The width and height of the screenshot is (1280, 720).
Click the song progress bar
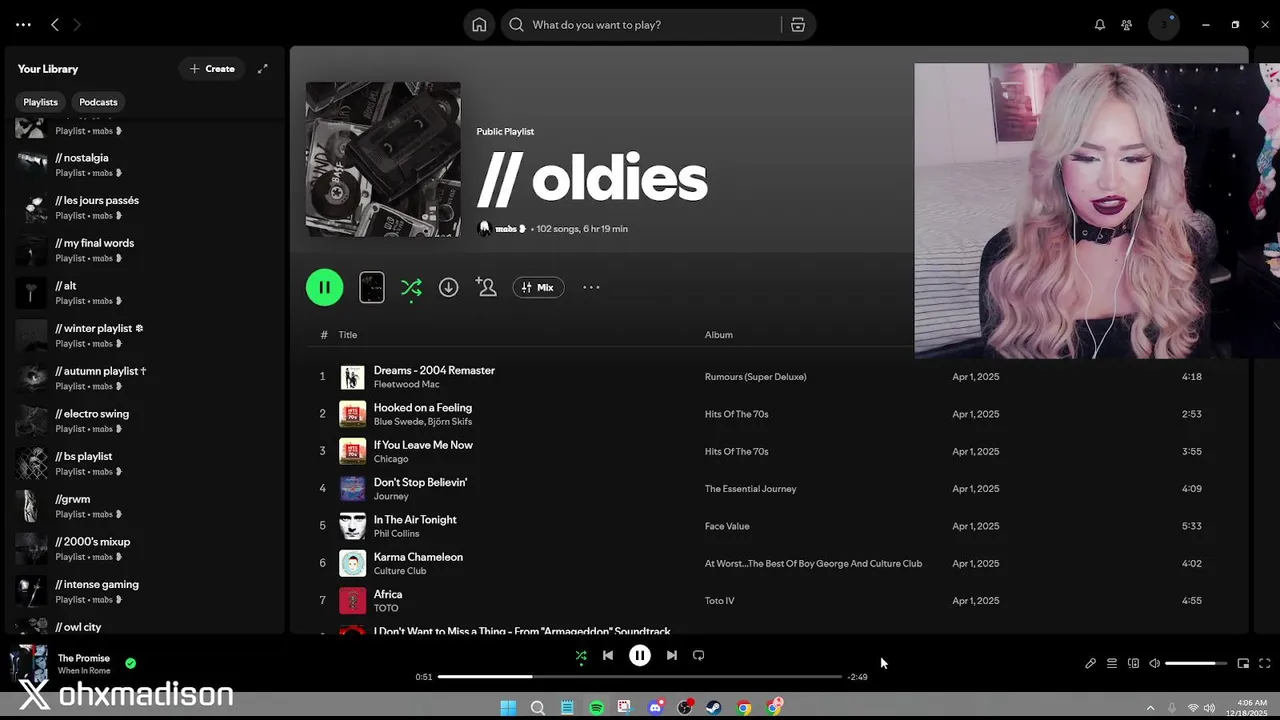pyautogui.click(x=640, y=677)
